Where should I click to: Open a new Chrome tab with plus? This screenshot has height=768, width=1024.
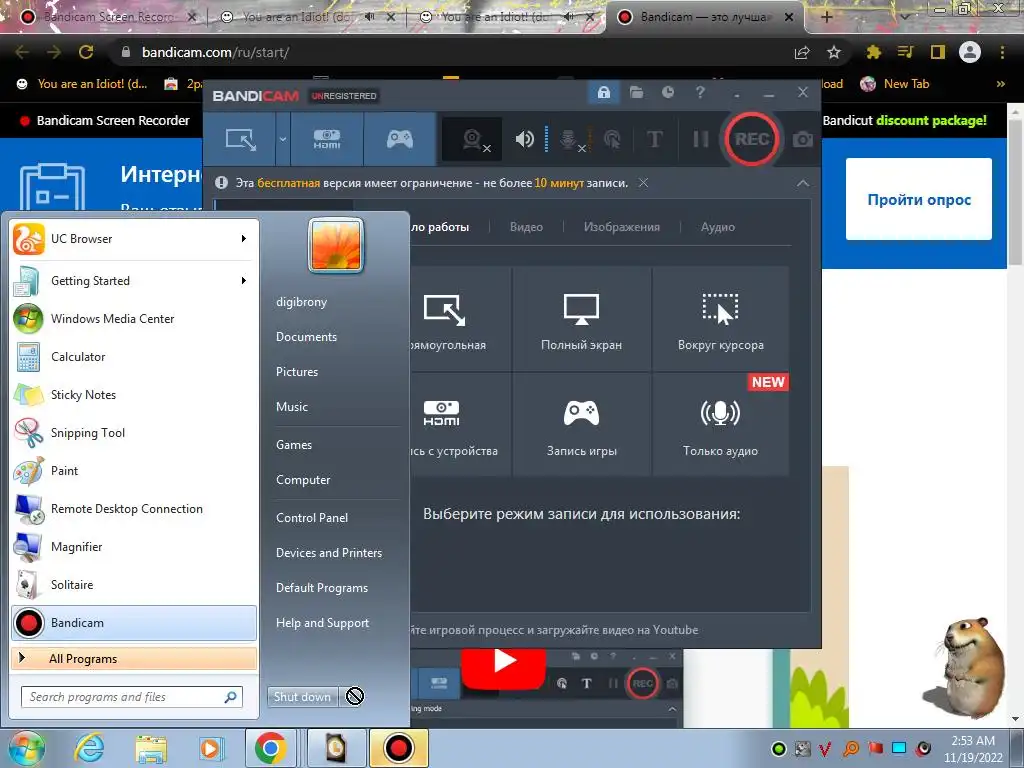826,18
